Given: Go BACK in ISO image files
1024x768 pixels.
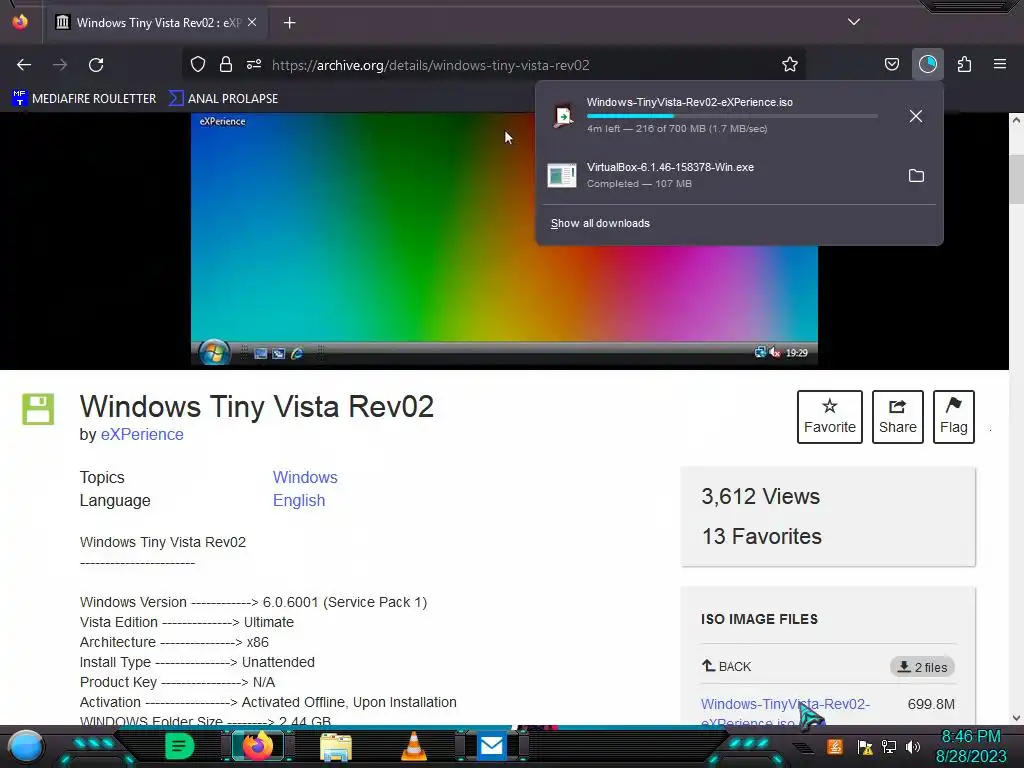Looking at the screenshot, I should pyautogui.click(x=726, y=666).
